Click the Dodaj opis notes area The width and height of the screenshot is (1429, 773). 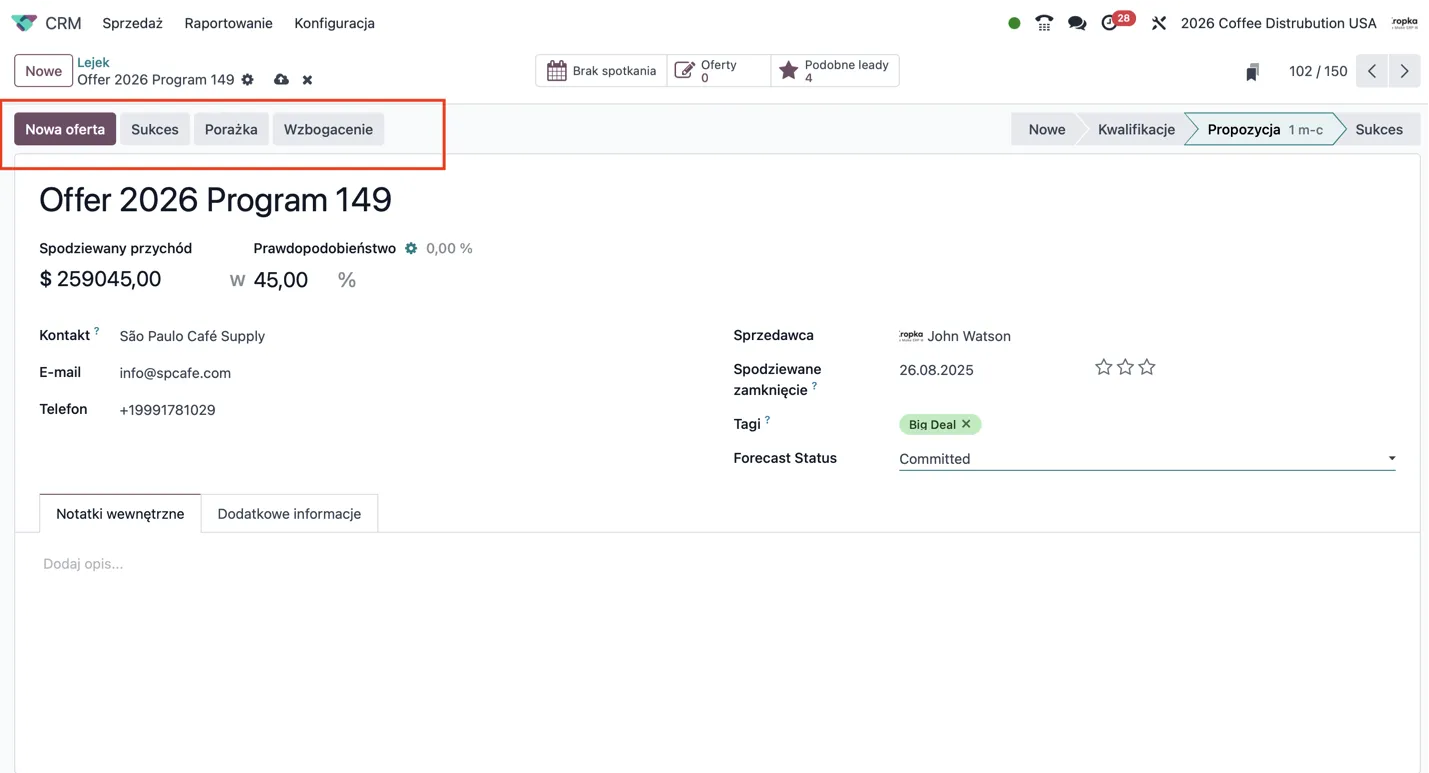(83, 564)
